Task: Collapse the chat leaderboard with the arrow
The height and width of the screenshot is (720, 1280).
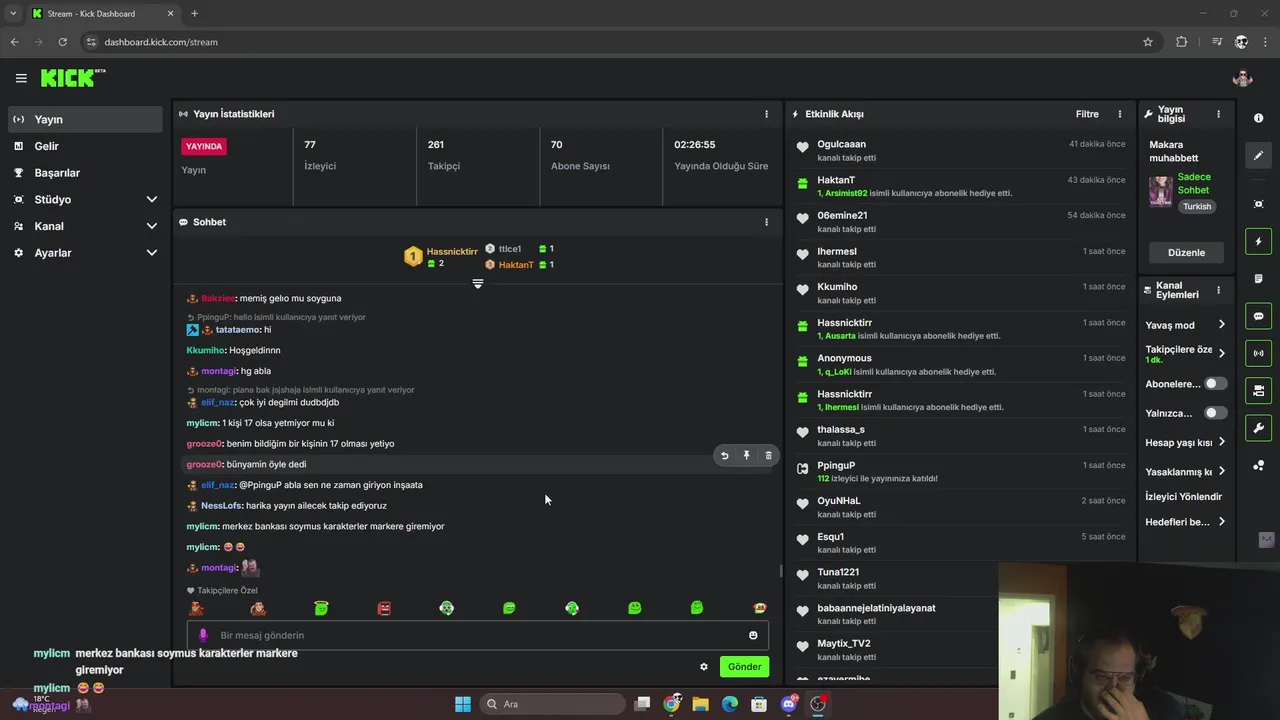Action: [x=478, y=284]
